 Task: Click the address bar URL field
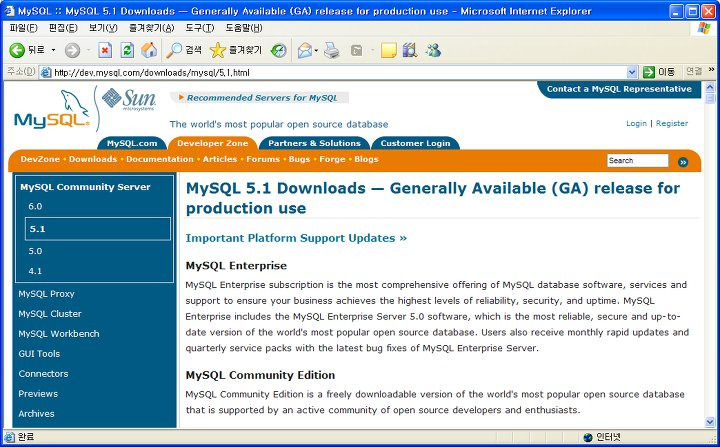[x=339, y=73]
